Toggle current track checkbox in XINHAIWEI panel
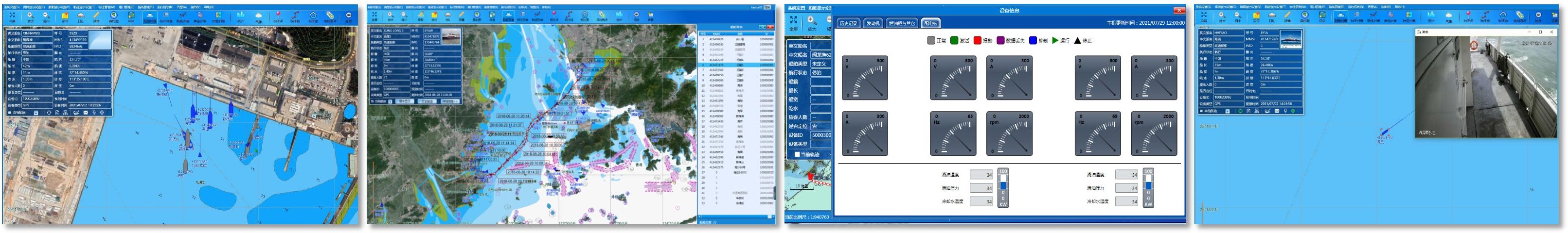The image size is (1568, 233). (9, 112)
